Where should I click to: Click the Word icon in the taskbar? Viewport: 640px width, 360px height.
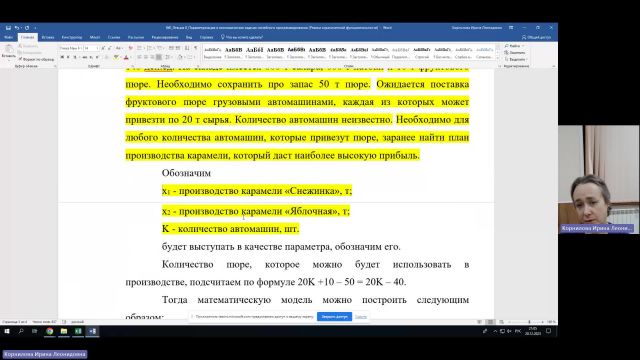[93, 331]
